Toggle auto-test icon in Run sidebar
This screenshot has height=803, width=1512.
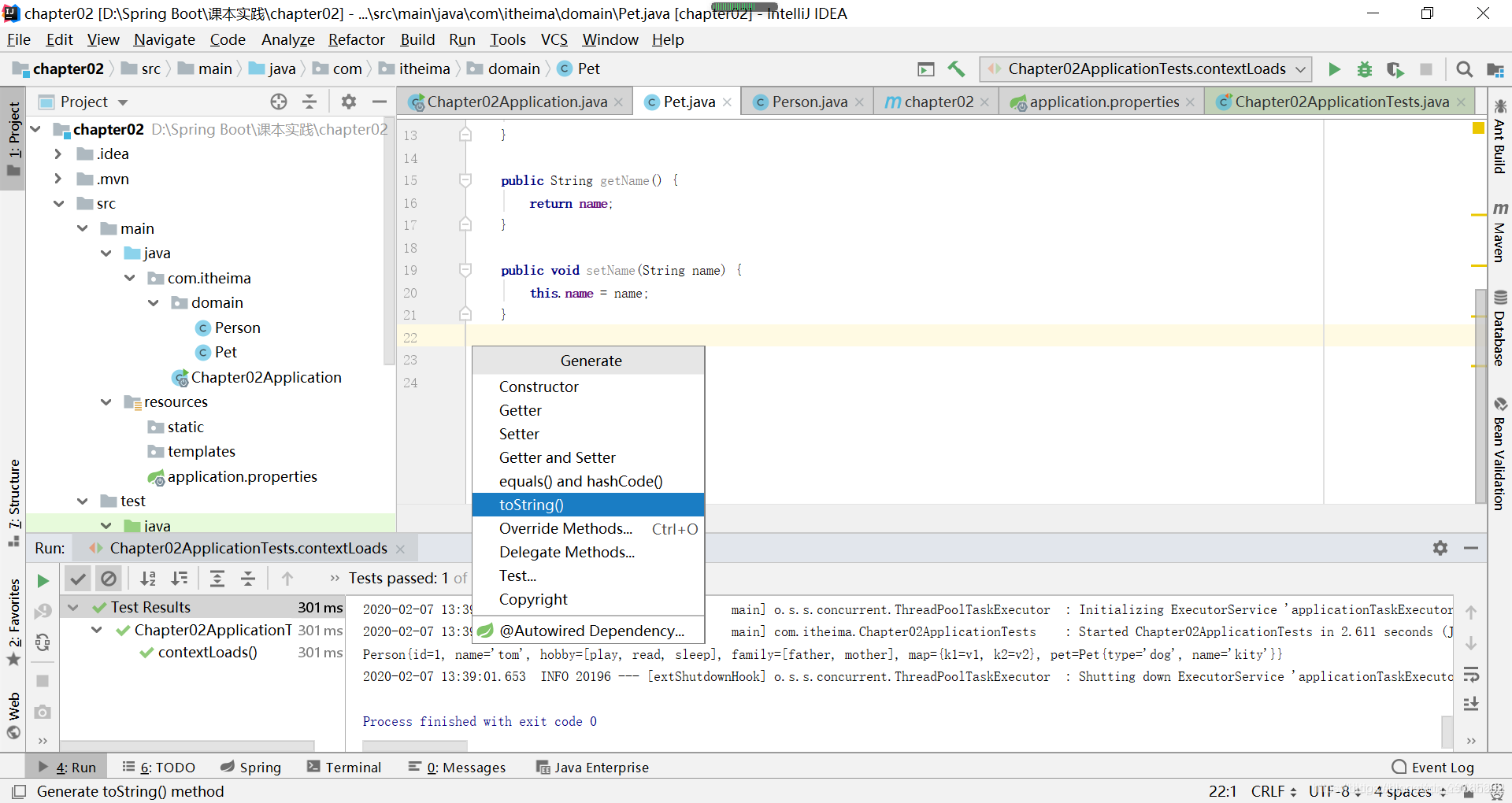(43, 642)
